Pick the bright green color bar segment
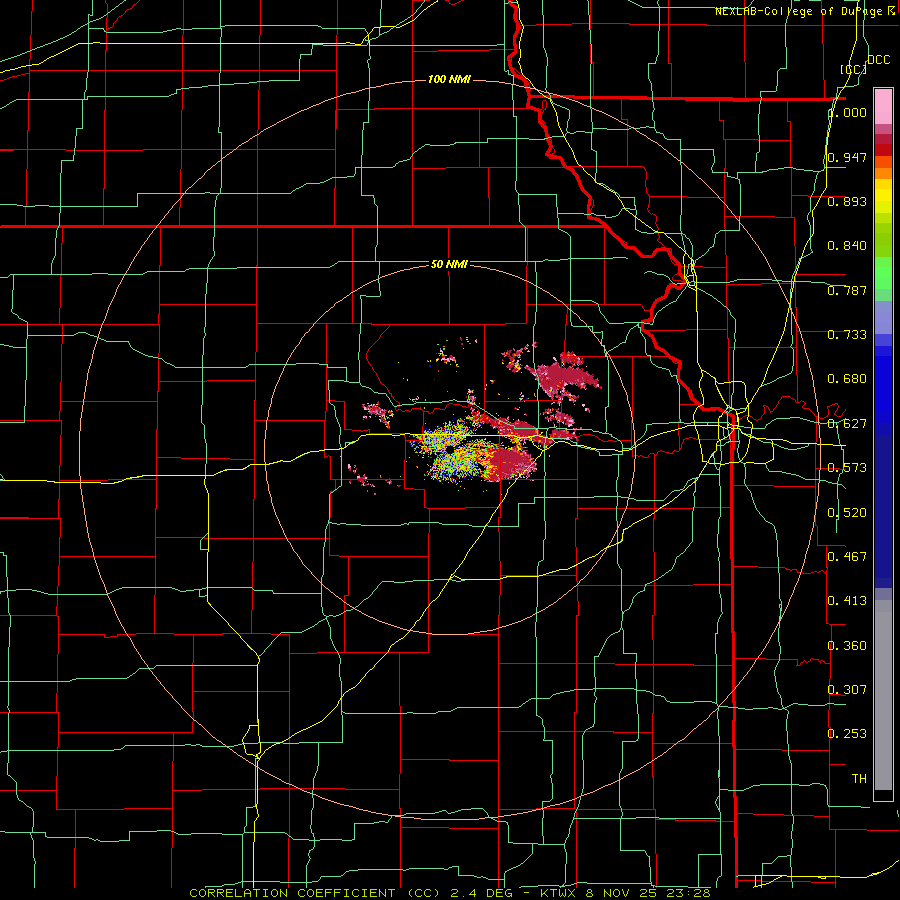Viewport: 900px width, 900px height. click(x=883, y=273)
